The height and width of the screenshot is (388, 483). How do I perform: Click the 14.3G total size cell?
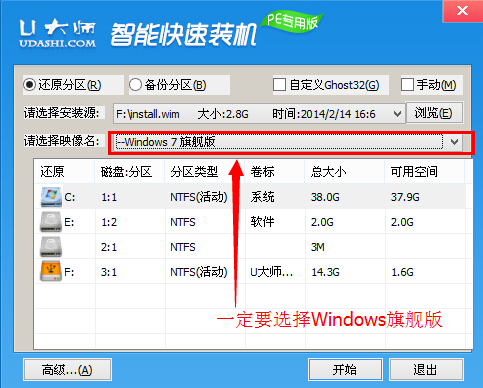click(x=325, y=272)
